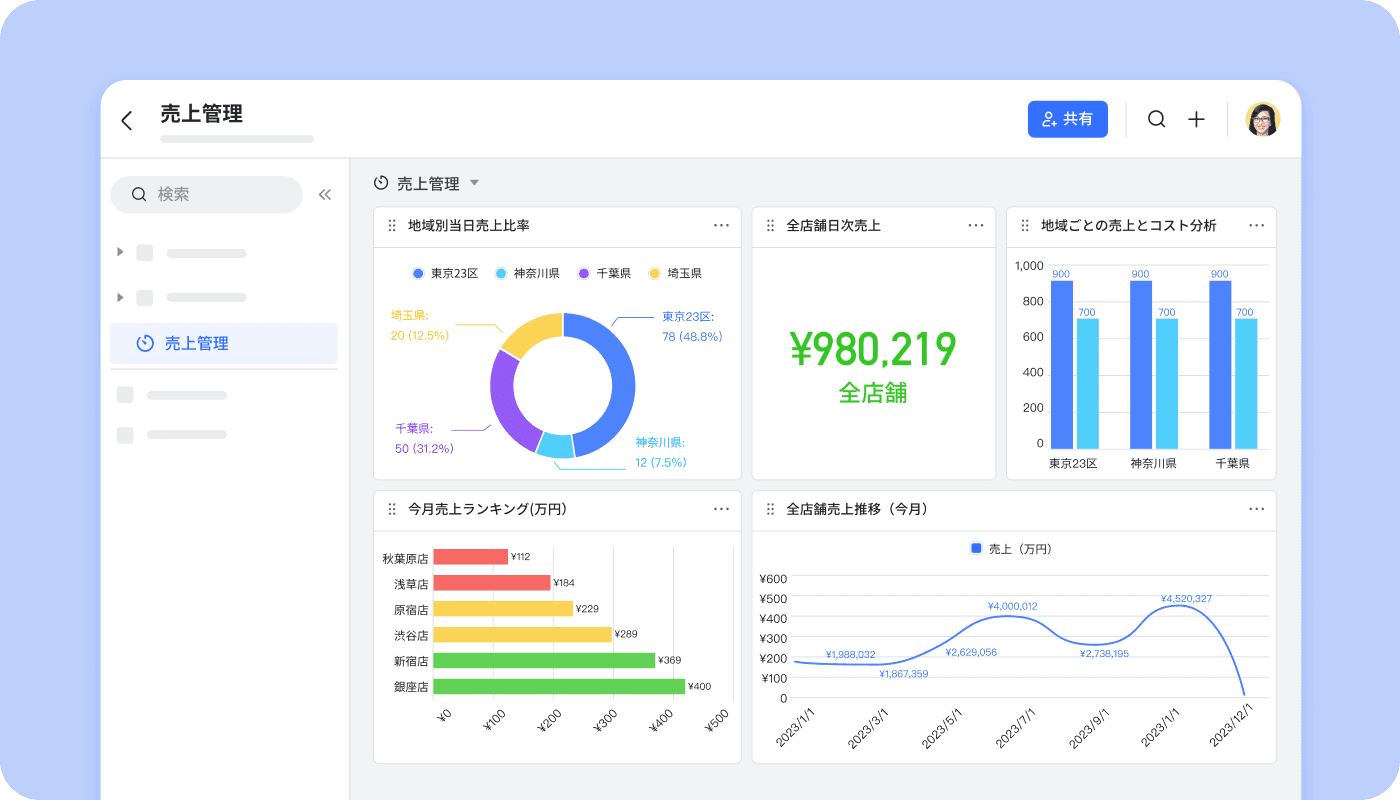Click the ¥4,000,012 data point label
Screen dimensions: 1400x800
click(1012, 607)
